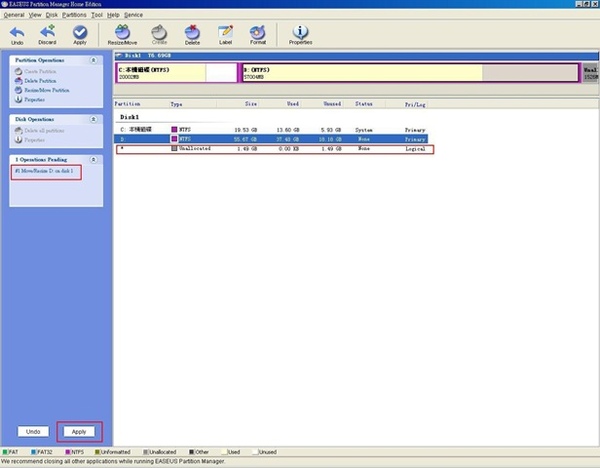
Task: Select the C: partition block in disk map
Action: tap(176, 73)
